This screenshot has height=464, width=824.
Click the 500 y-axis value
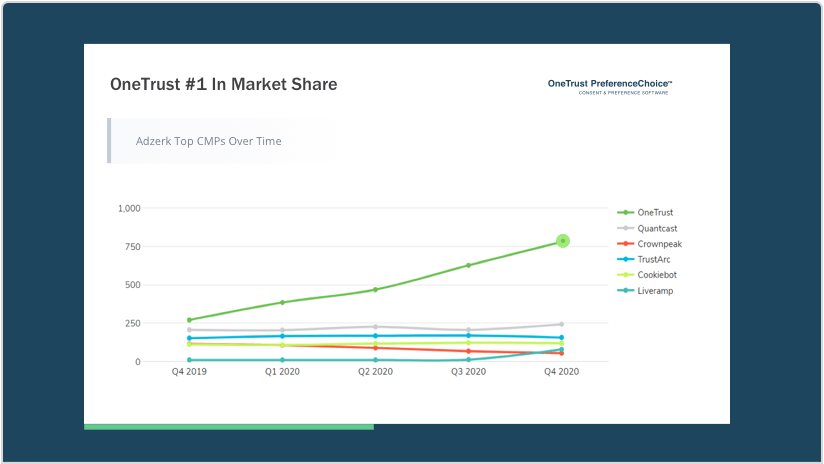coord(133,285)
